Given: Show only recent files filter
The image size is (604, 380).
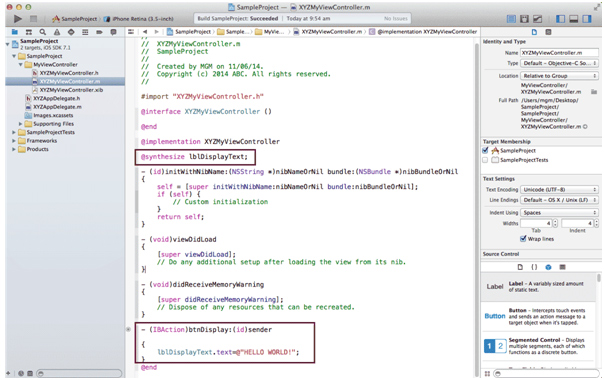Looking at the screenshot, I should tap(21, 373).
